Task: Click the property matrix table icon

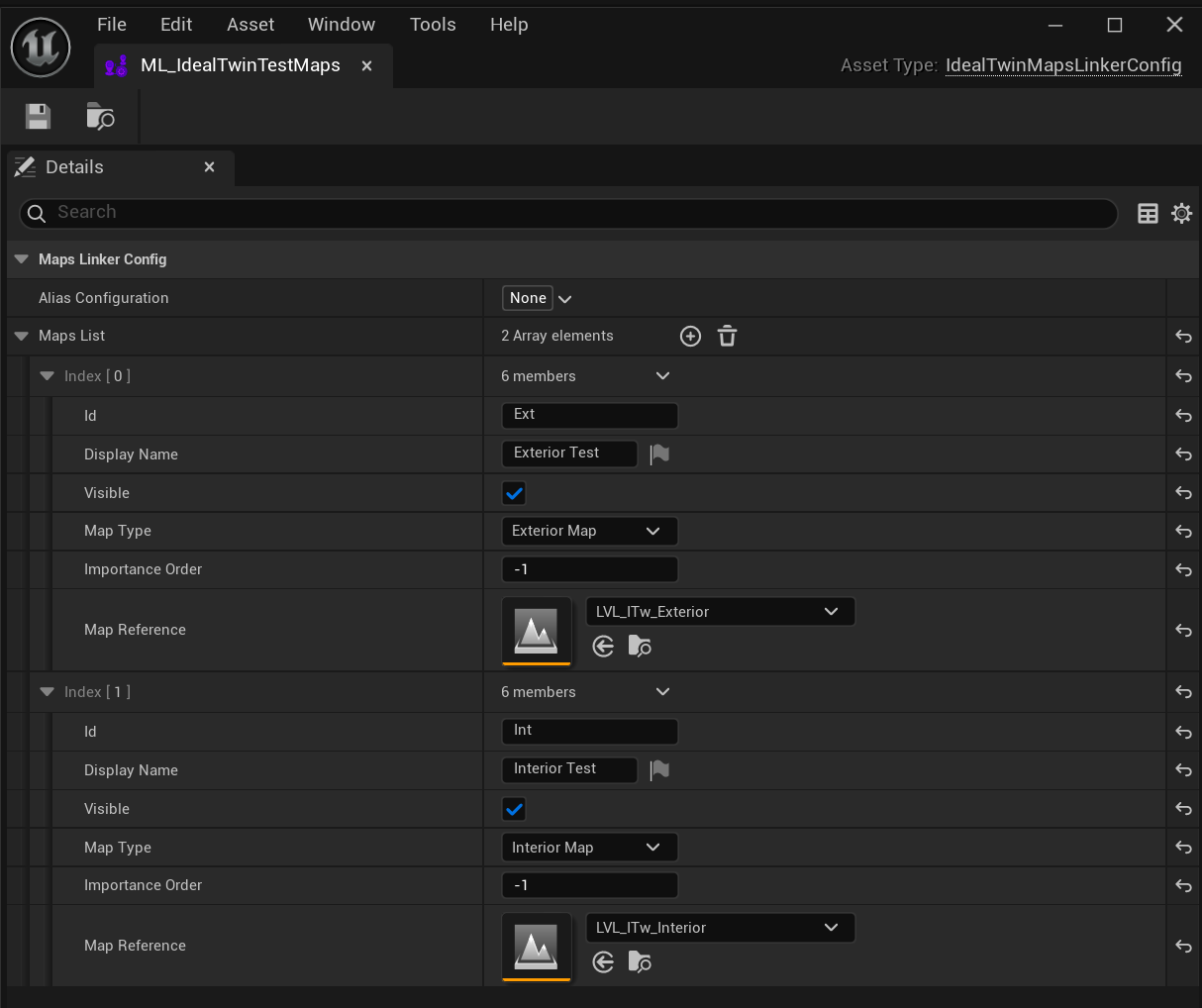Action: (1148, 213)
